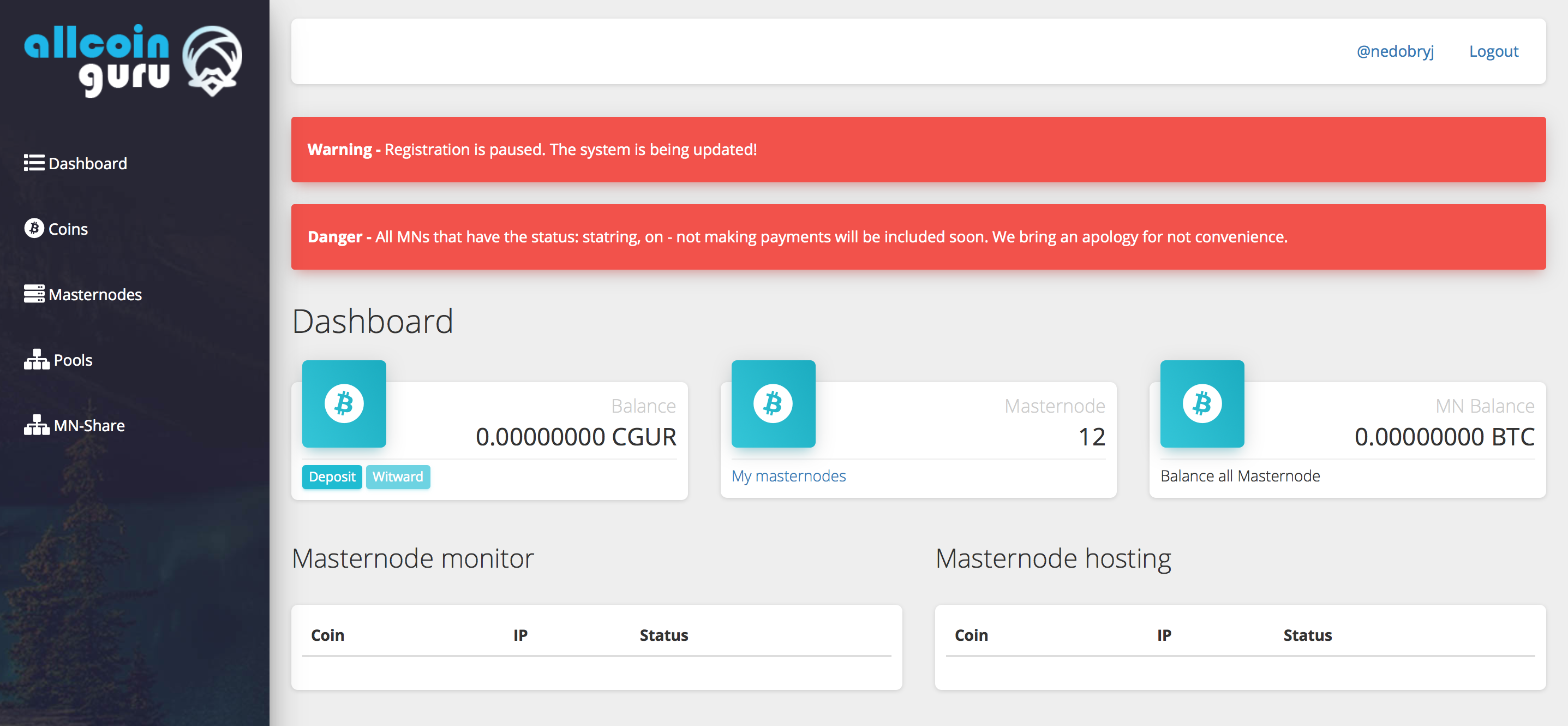
Task: Click the Deposit button
Action: pyautogui.click(x=332, y=477)
